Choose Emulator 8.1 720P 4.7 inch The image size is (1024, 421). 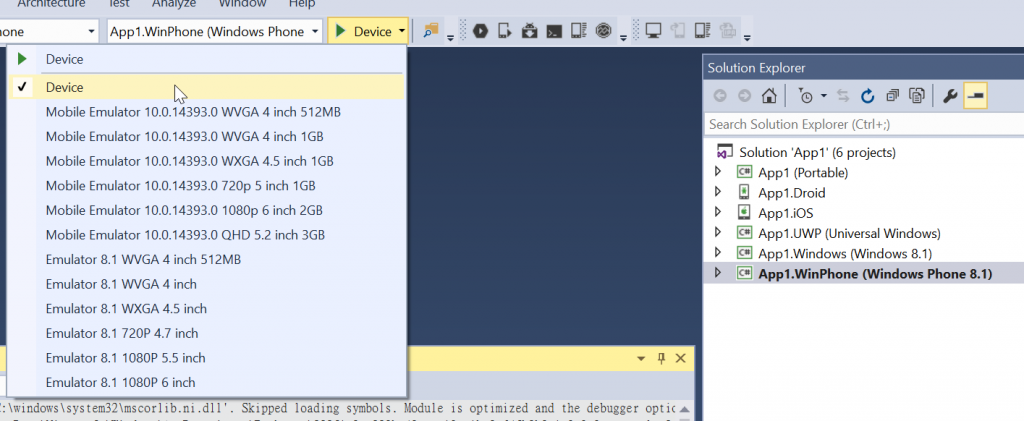pos(206,334)
